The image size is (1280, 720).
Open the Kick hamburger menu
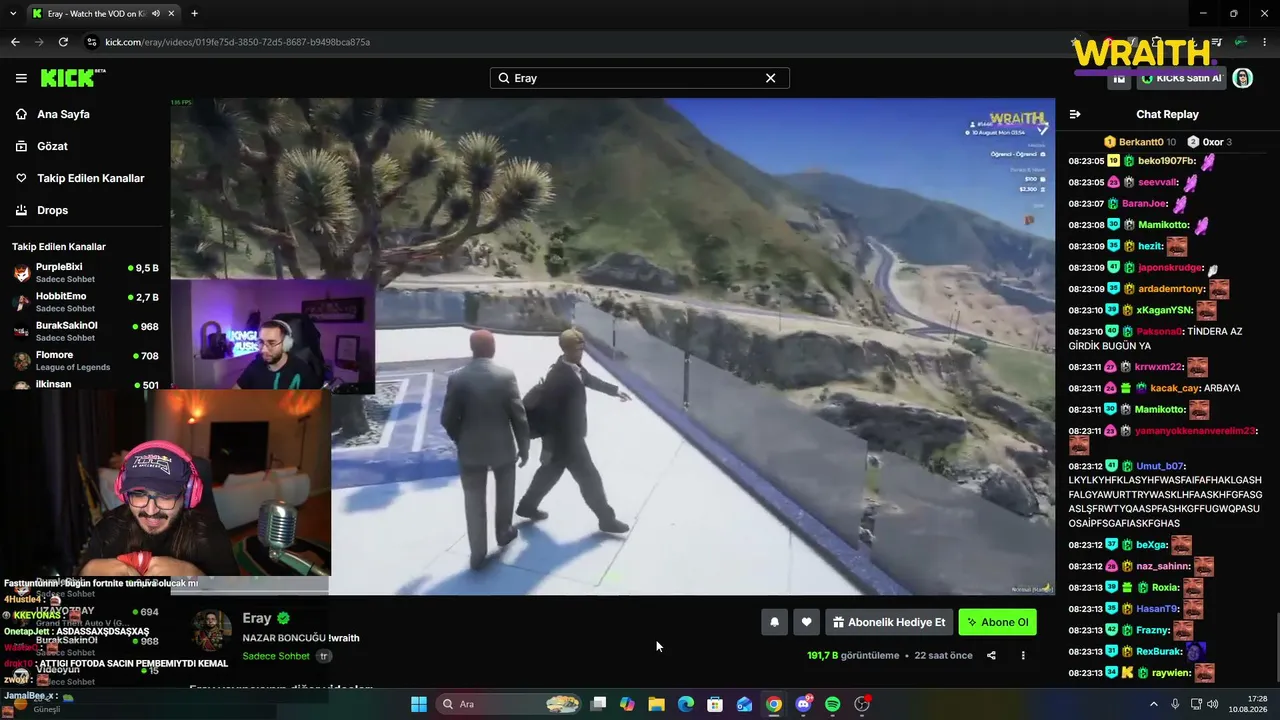[21, 78]
